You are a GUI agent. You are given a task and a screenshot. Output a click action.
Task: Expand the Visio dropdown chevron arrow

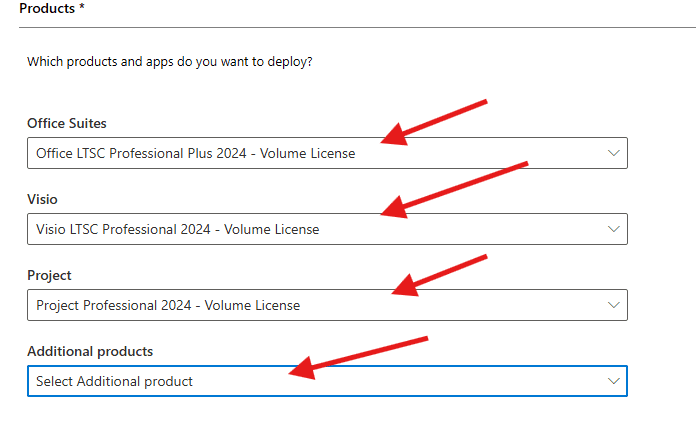[x=613, y=229]
